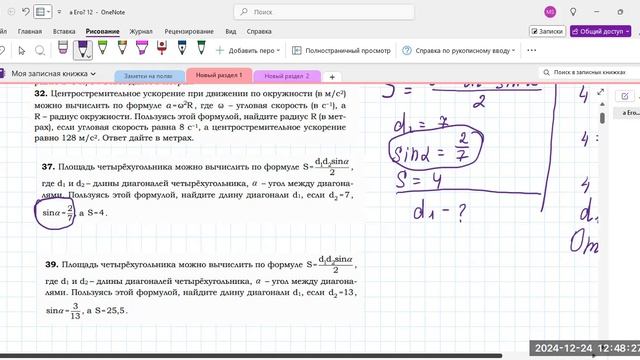Click the problem number 37 heading
640x360 pixels.
click(48, 167)
